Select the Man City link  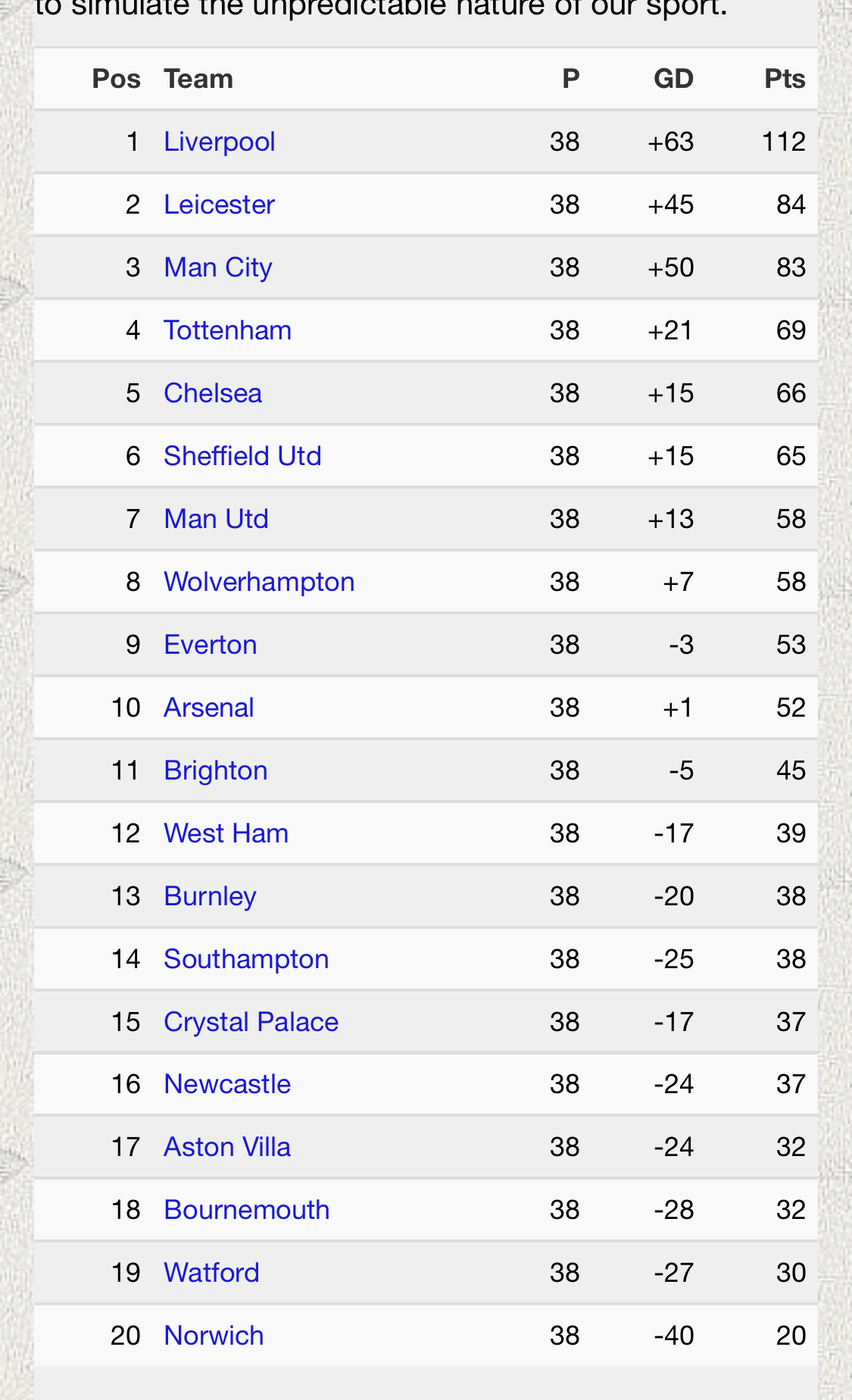coord(217,267)
